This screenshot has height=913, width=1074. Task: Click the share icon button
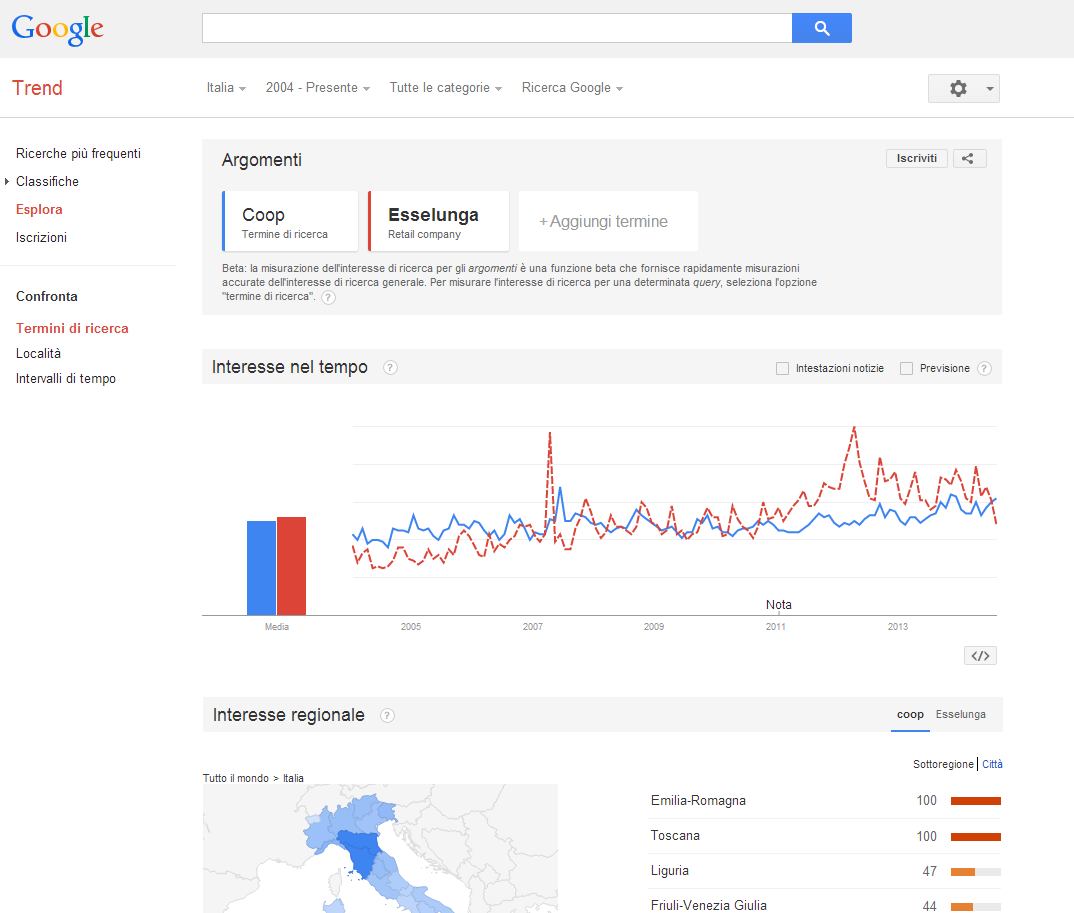pos(969,158)
